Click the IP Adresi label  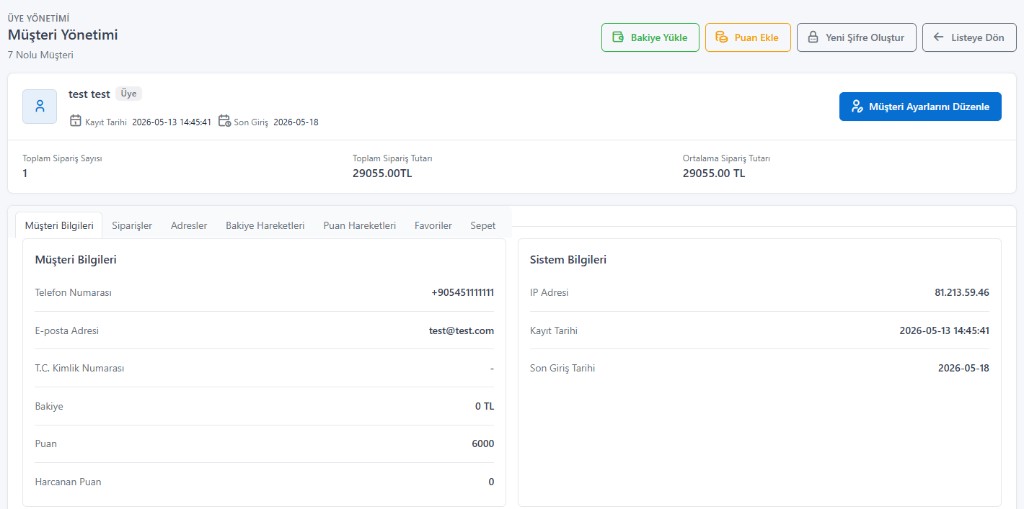click(549, 293)
